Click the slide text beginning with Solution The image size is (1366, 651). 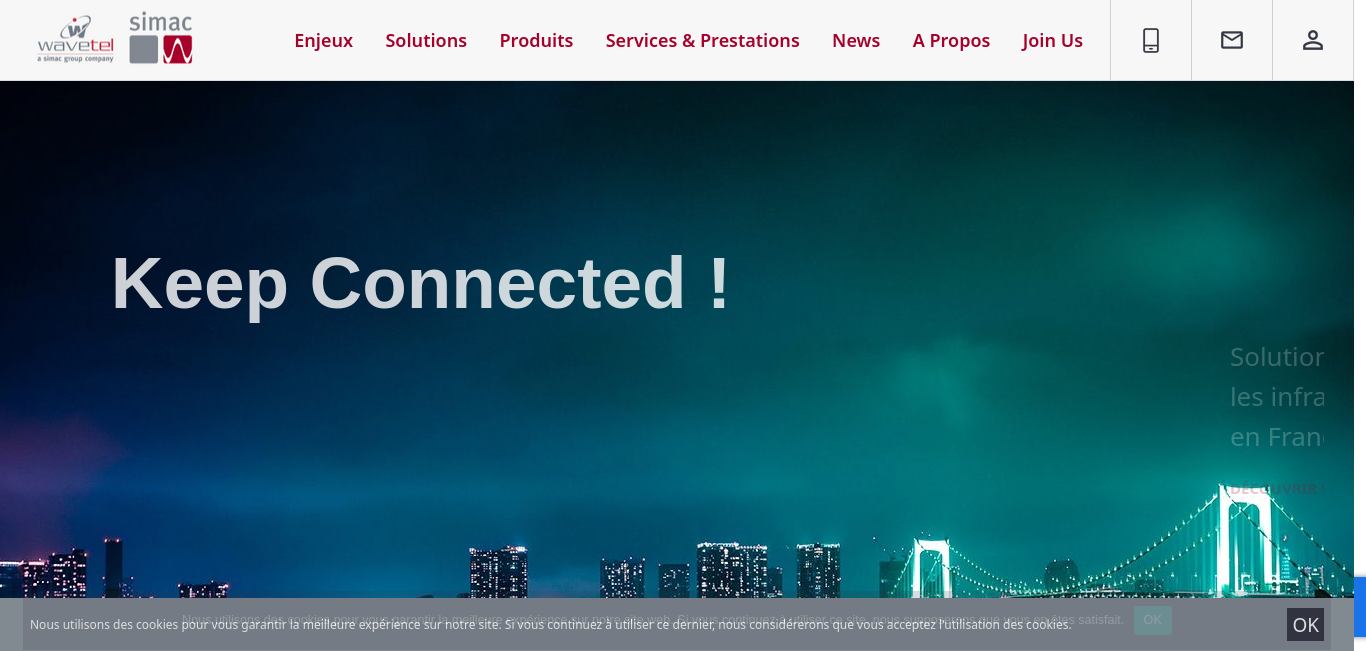1277,397
